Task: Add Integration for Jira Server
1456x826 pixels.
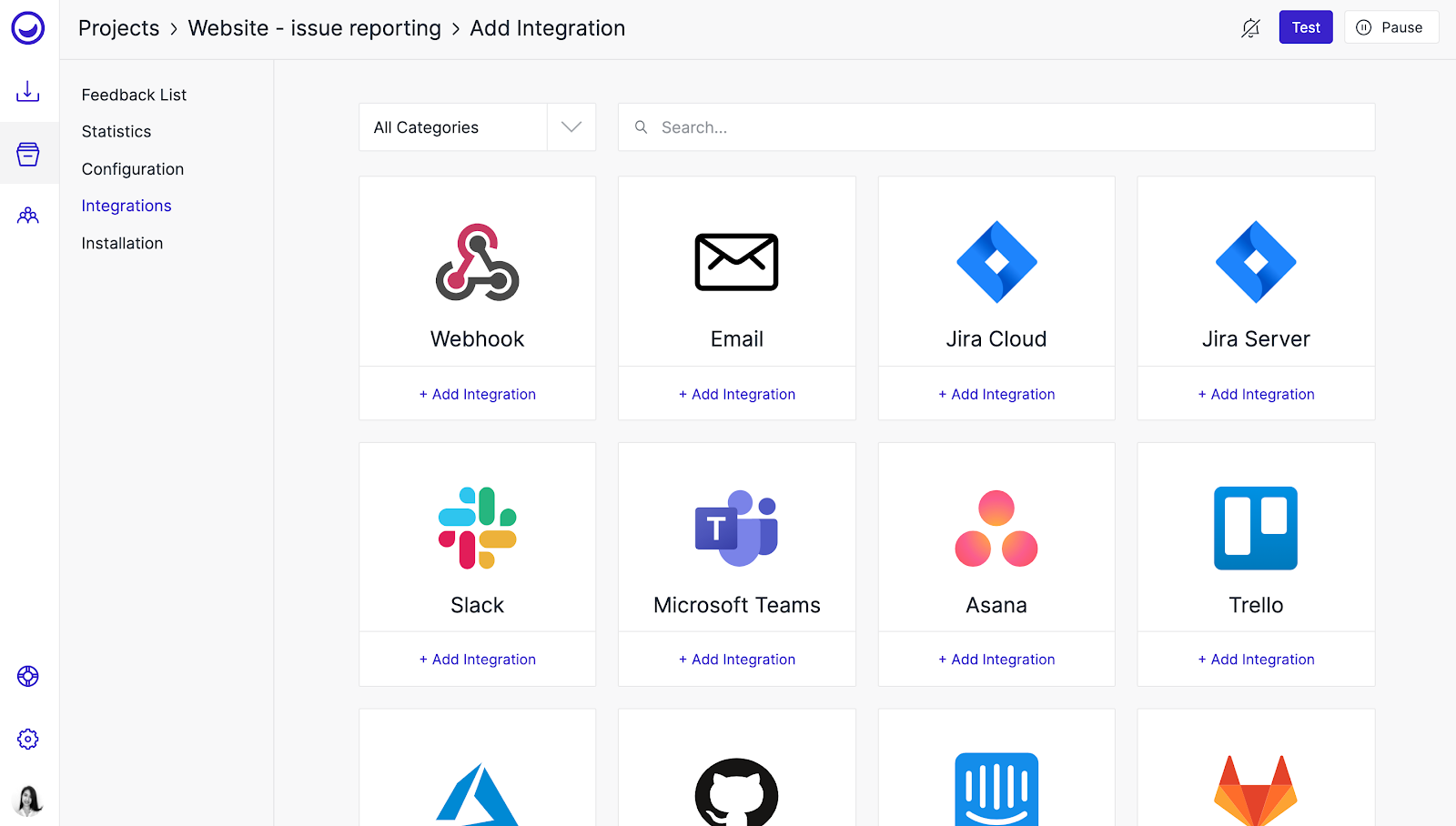Action: click(1256, 394)
